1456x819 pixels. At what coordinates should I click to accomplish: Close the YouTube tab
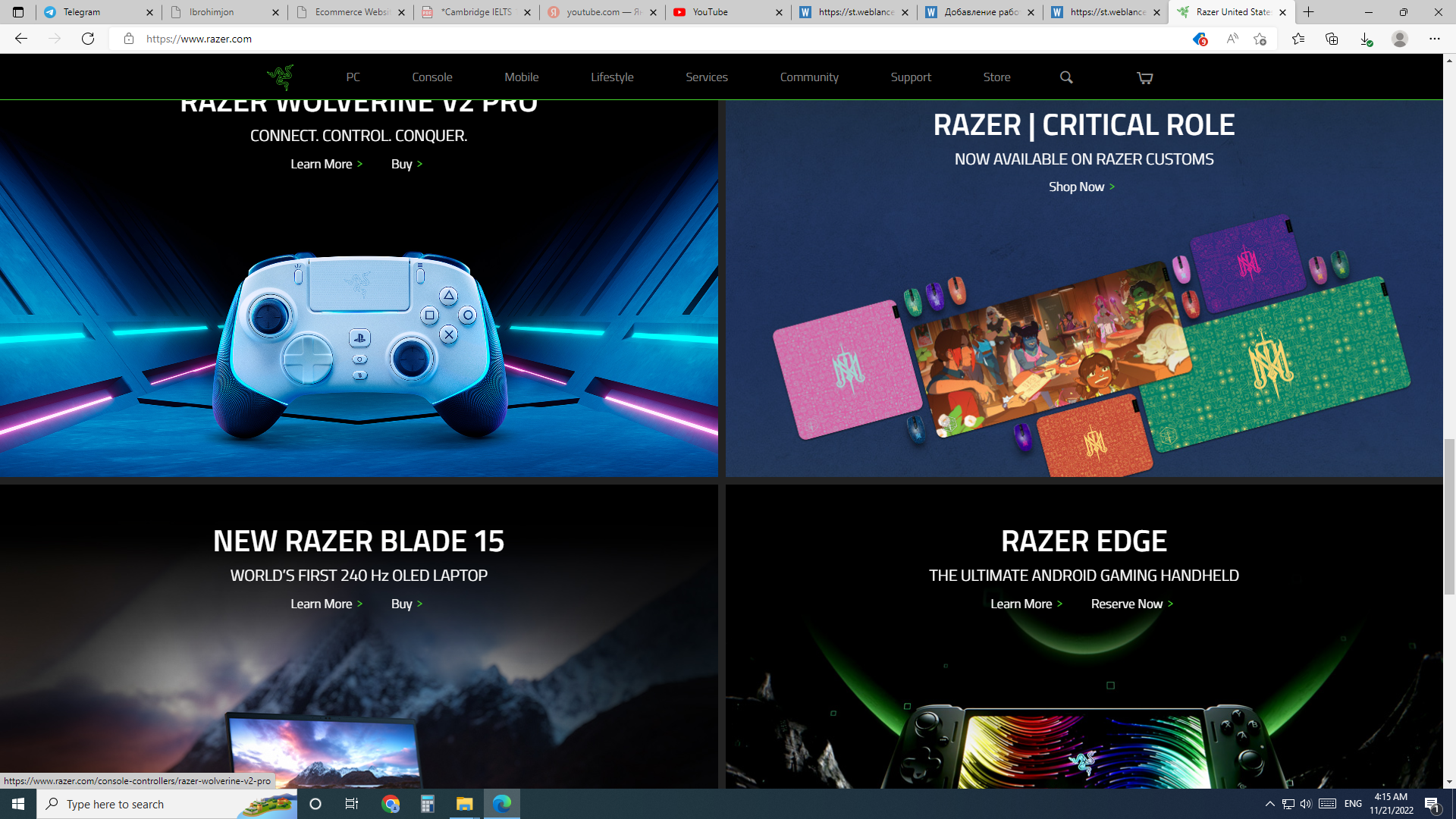tap(779, 12)
